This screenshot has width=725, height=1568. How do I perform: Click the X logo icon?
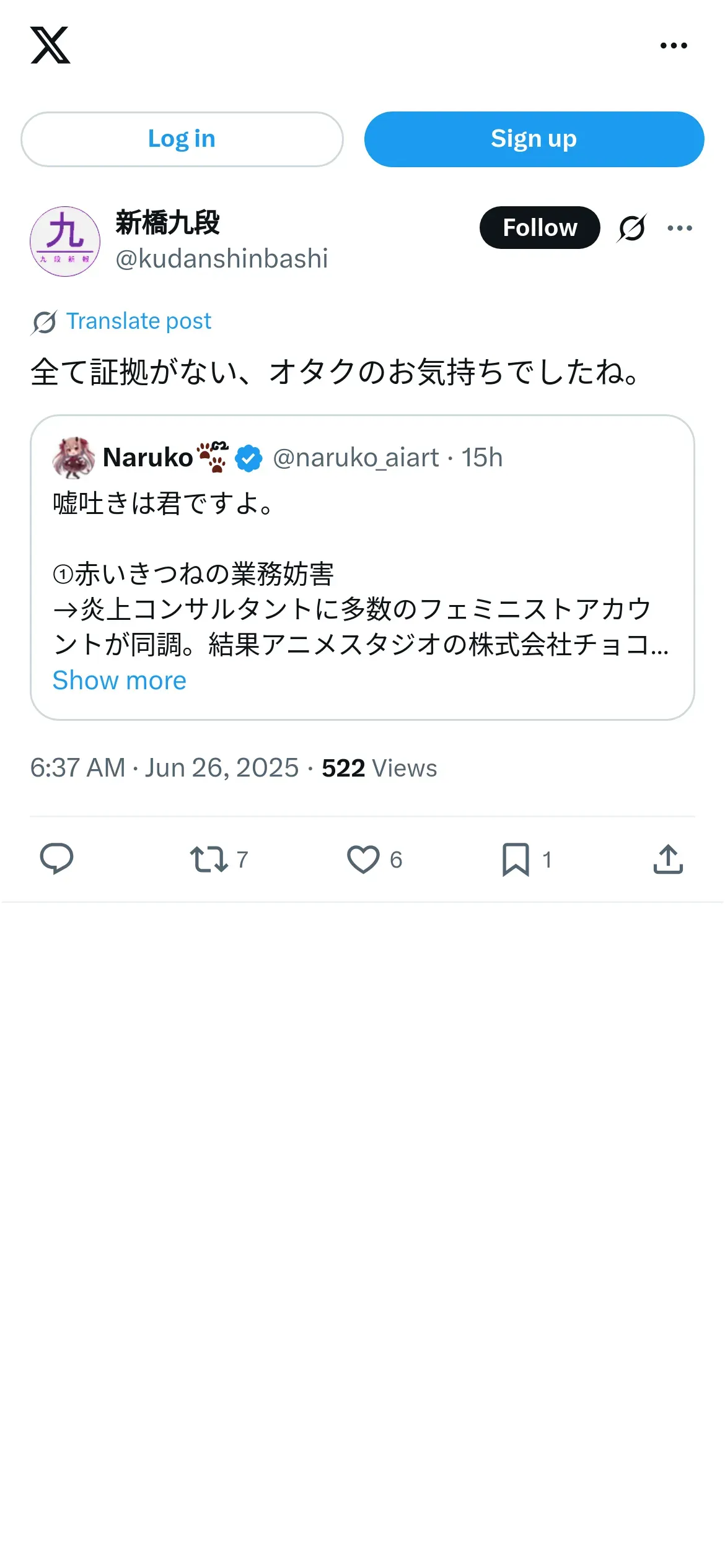tap(50, 45)
